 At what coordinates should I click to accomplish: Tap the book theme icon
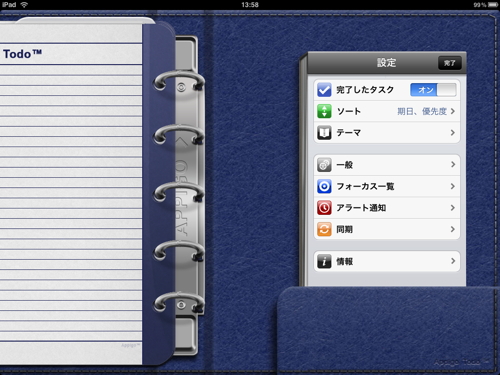click(x=324, y=133)
